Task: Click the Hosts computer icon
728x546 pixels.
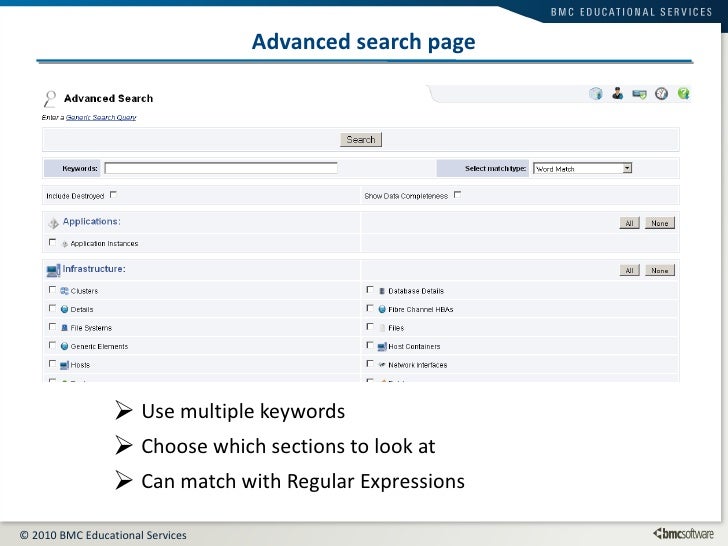Action: pos(65,365)
